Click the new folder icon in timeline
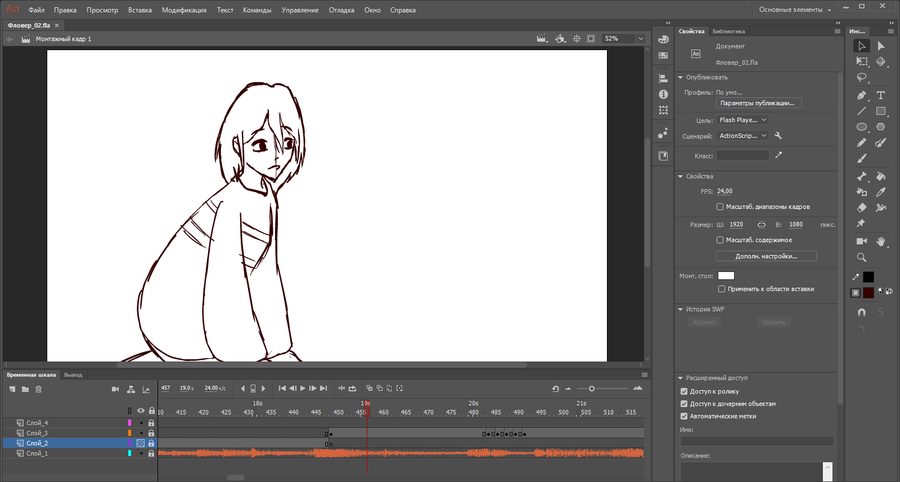 (25, 389)
